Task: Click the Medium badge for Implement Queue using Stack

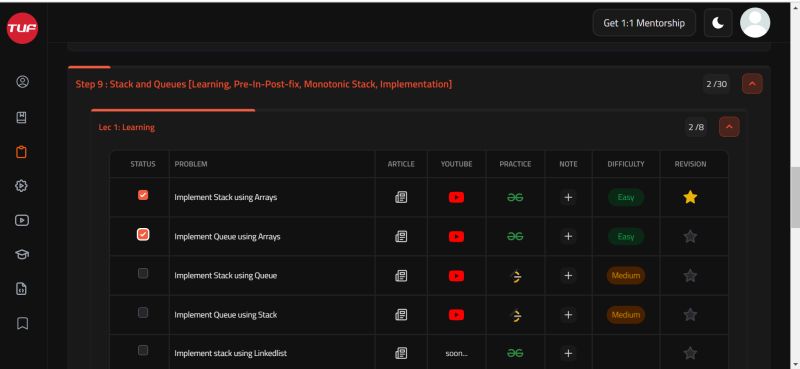Action: pyautogui.click(x=626, y=315)
